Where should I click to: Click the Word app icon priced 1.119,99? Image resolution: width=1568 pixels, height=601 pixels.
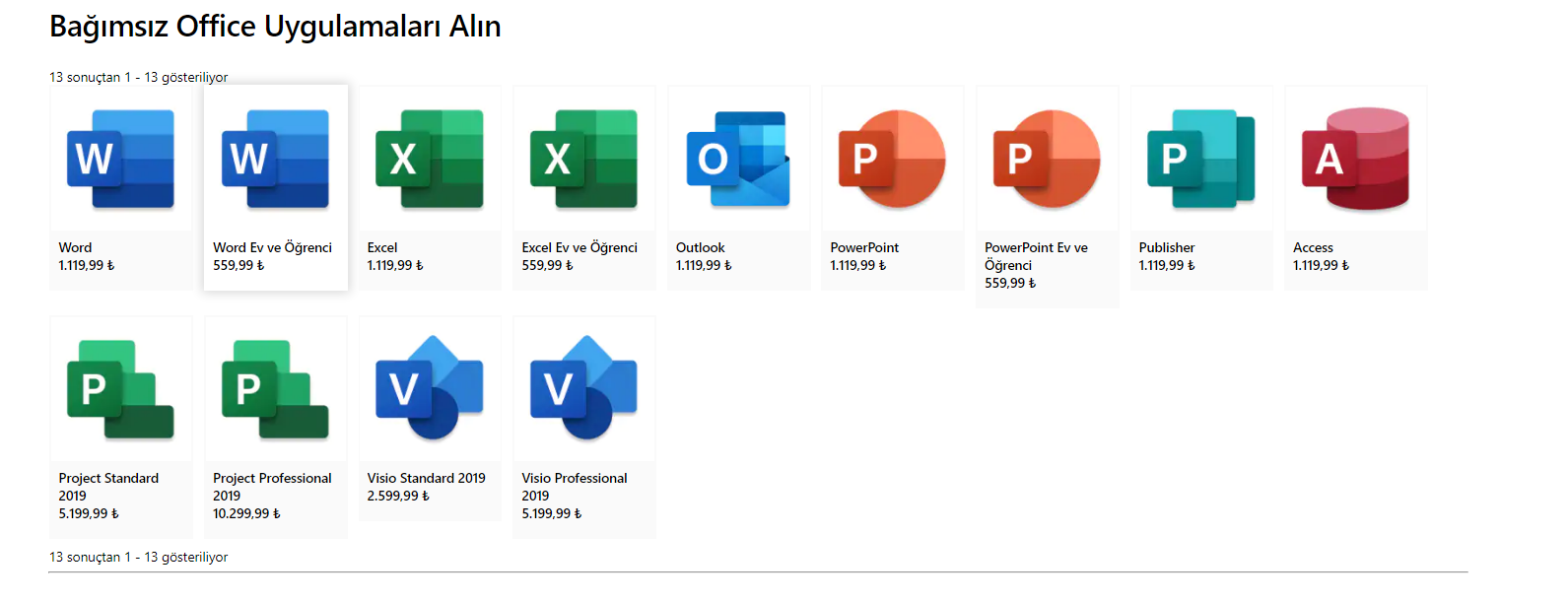pos(120,159)
